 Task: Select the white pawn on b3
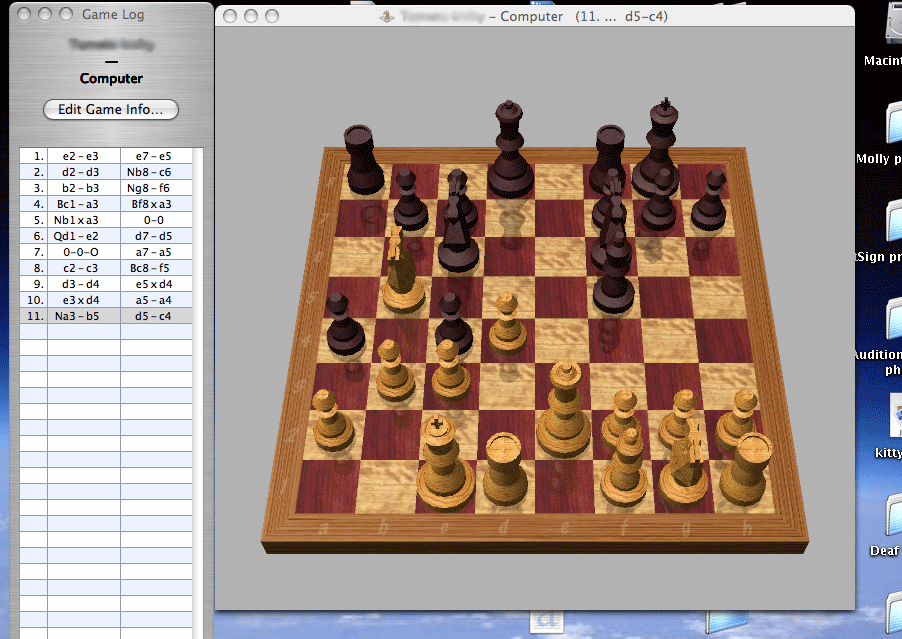click(394, 371)
